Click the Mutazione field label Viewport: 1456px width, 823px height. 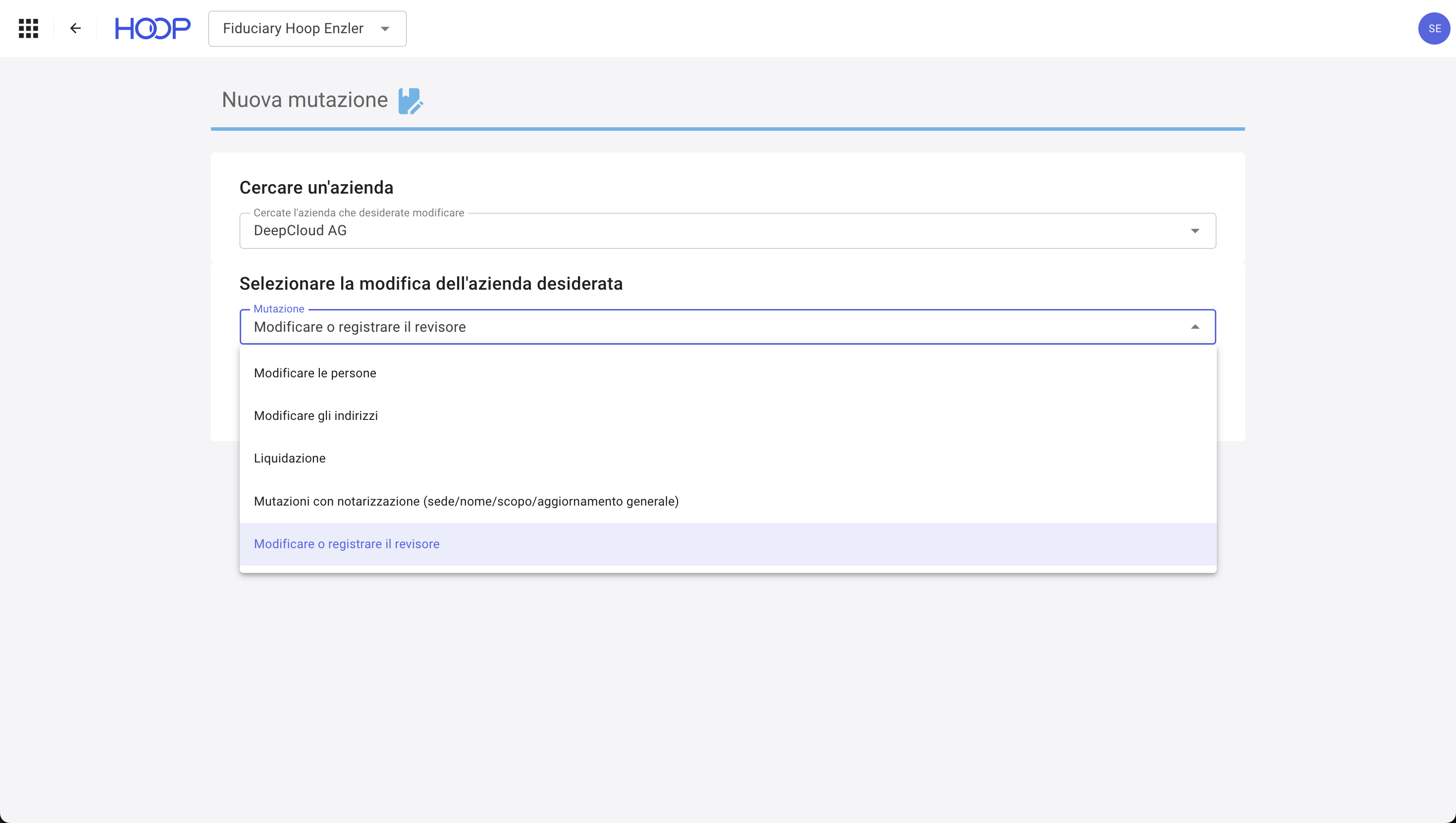(x=279, y=309)
